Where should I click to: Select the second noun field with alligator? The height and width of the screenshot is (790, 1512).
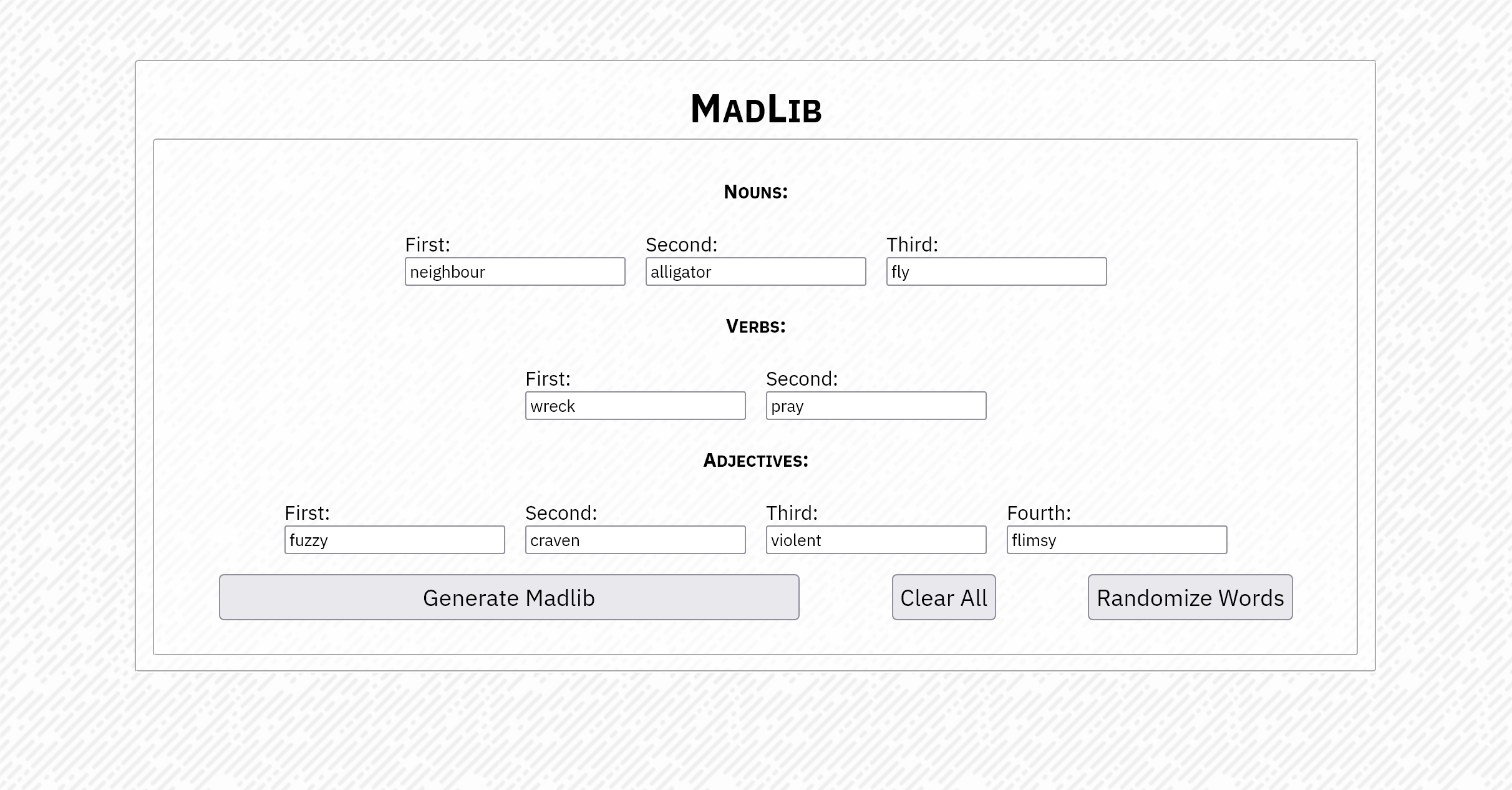pos(755,271)
